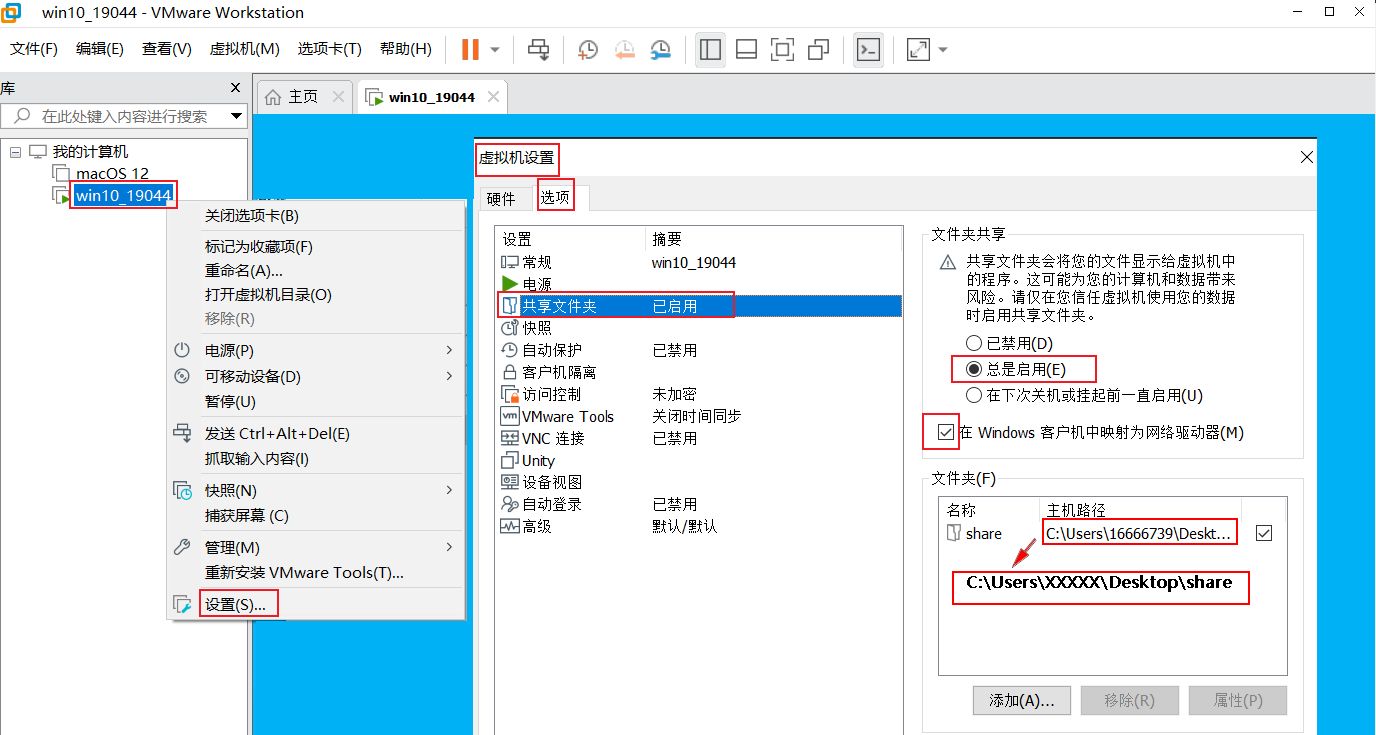Toggle the share folder enabled checkbox
The width and height of the screenshot is (1376, 735).
pos(1264,533)
